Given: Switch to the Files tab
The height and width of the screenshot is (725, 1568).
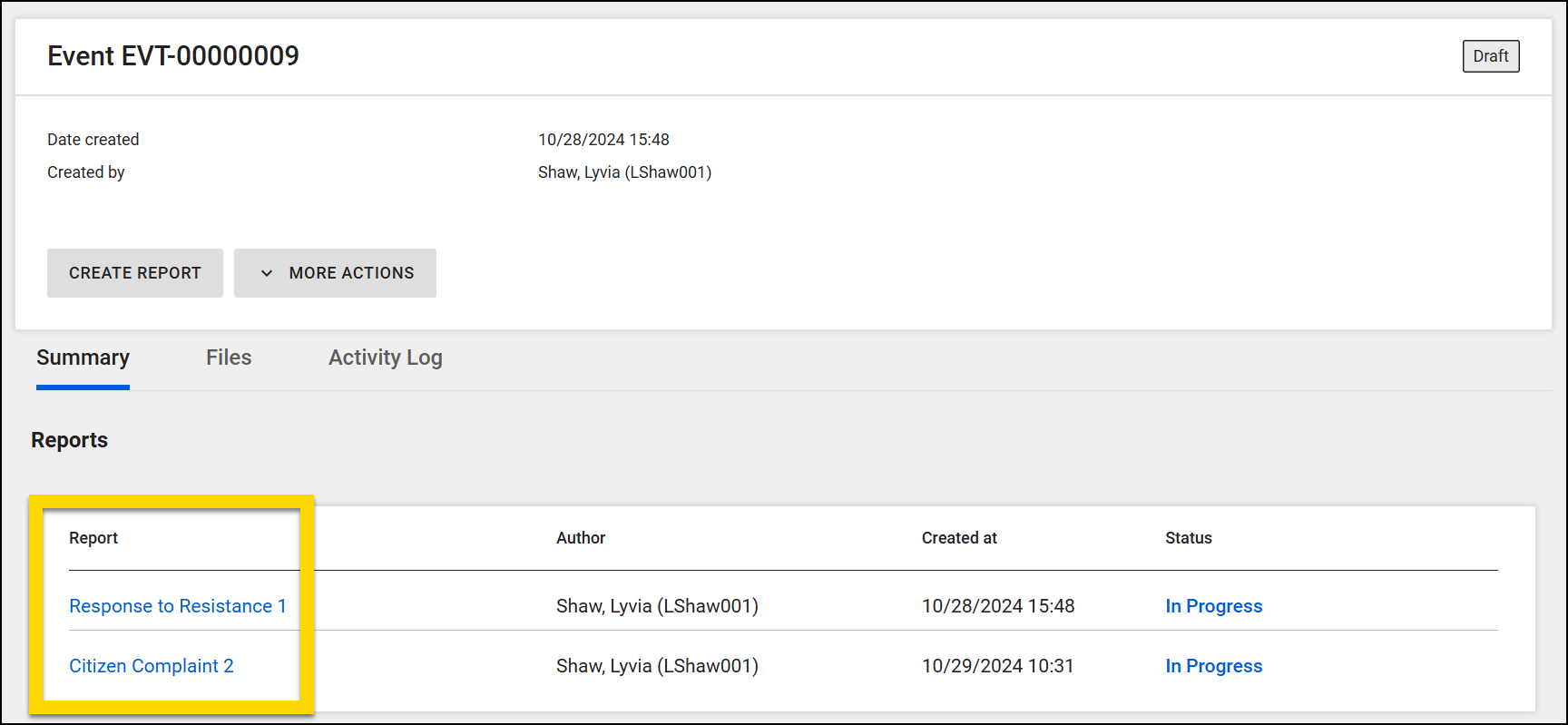Looking at the screenshot, I should [x=228, y=357].
